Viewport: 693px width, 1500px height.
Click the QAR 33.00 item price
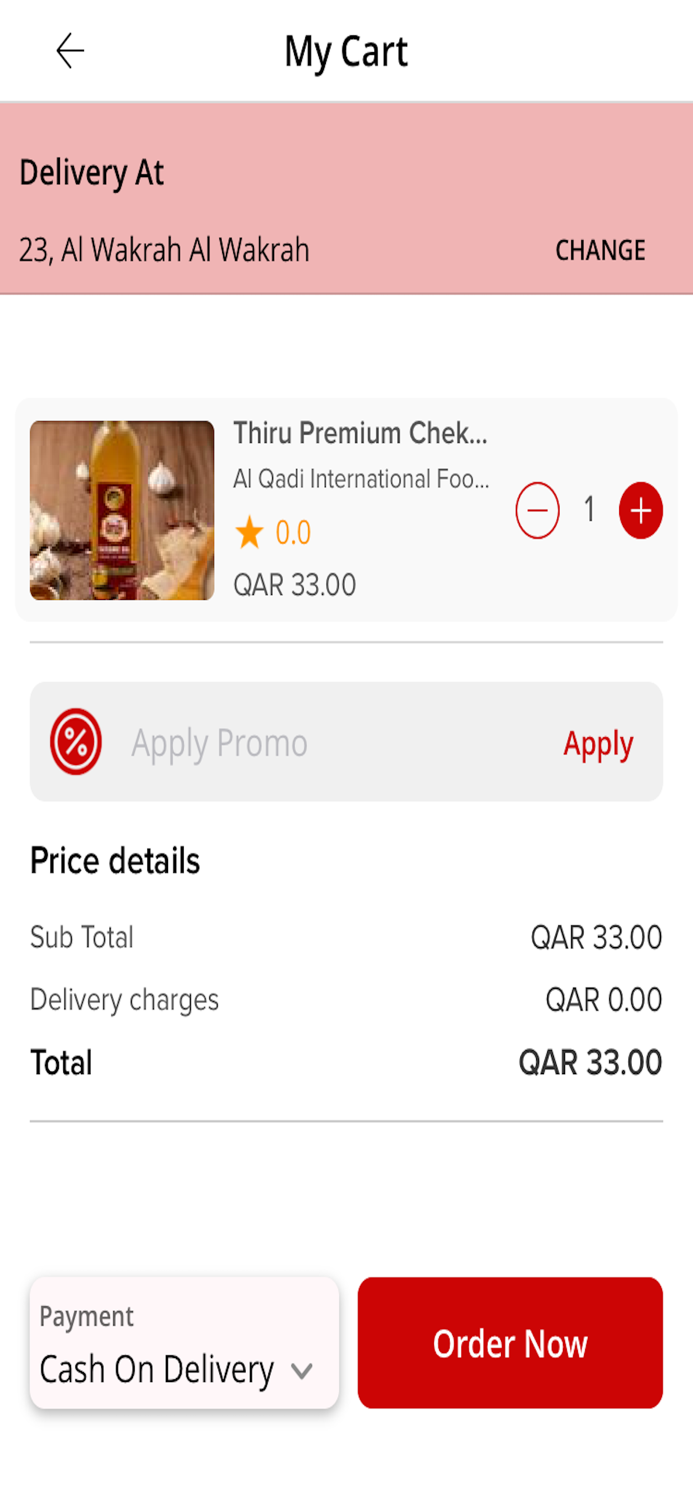coord(295,585)
